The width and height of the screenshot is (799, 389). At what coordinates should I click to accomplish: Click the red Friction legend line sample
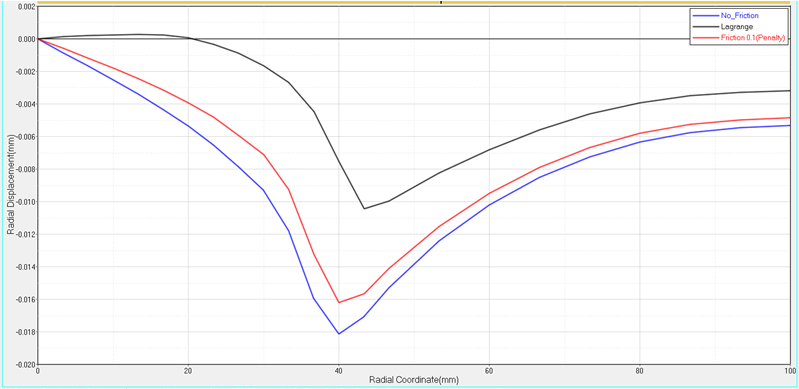point(705,38)
